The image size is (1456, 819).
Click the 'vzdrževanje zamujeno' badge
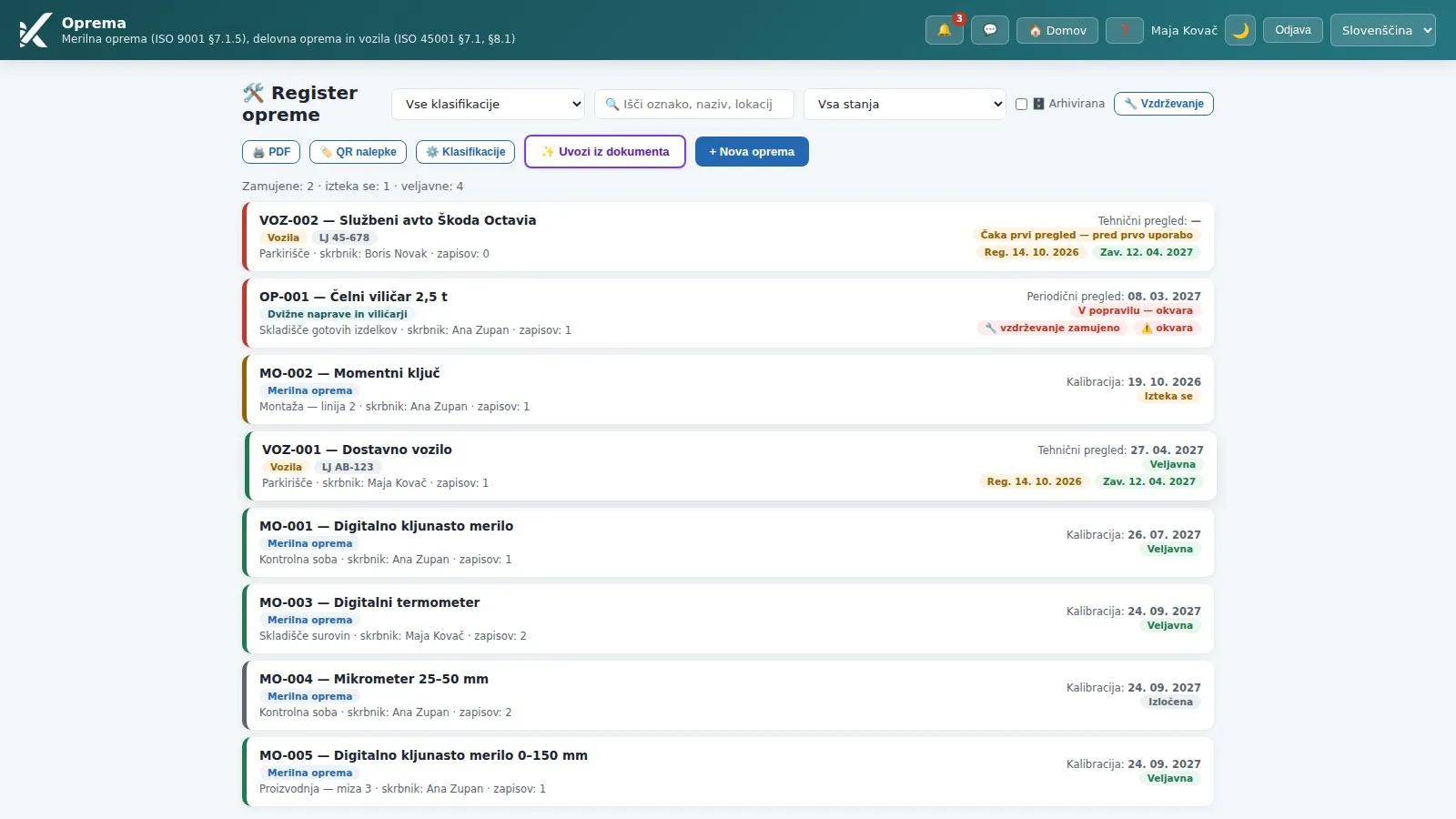pyautogui.click(x=1052, y=329)
